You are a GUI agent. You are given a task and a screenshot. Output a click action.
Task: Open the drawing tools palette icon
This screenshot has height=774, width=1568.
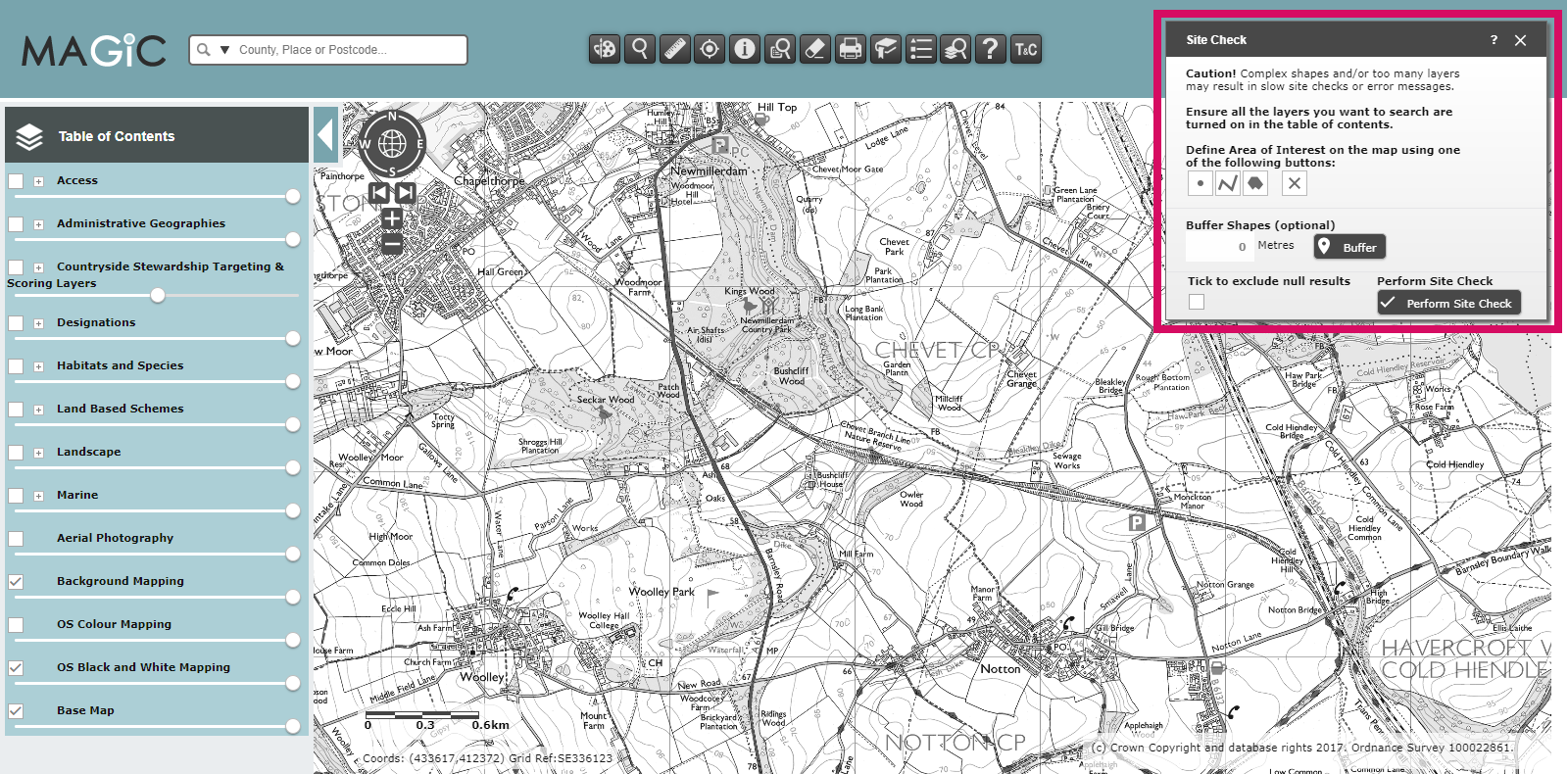pos(605,48)
